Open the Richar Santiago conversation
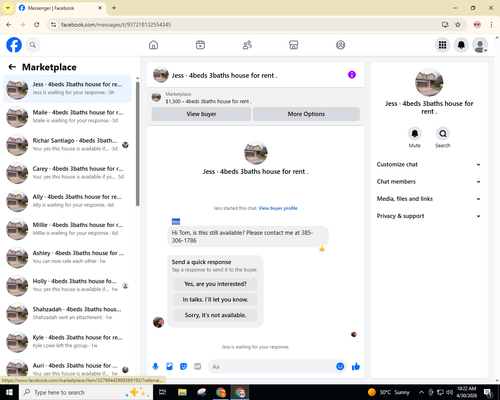This screenshot has width=500, height=400. (x=67, y=145)
